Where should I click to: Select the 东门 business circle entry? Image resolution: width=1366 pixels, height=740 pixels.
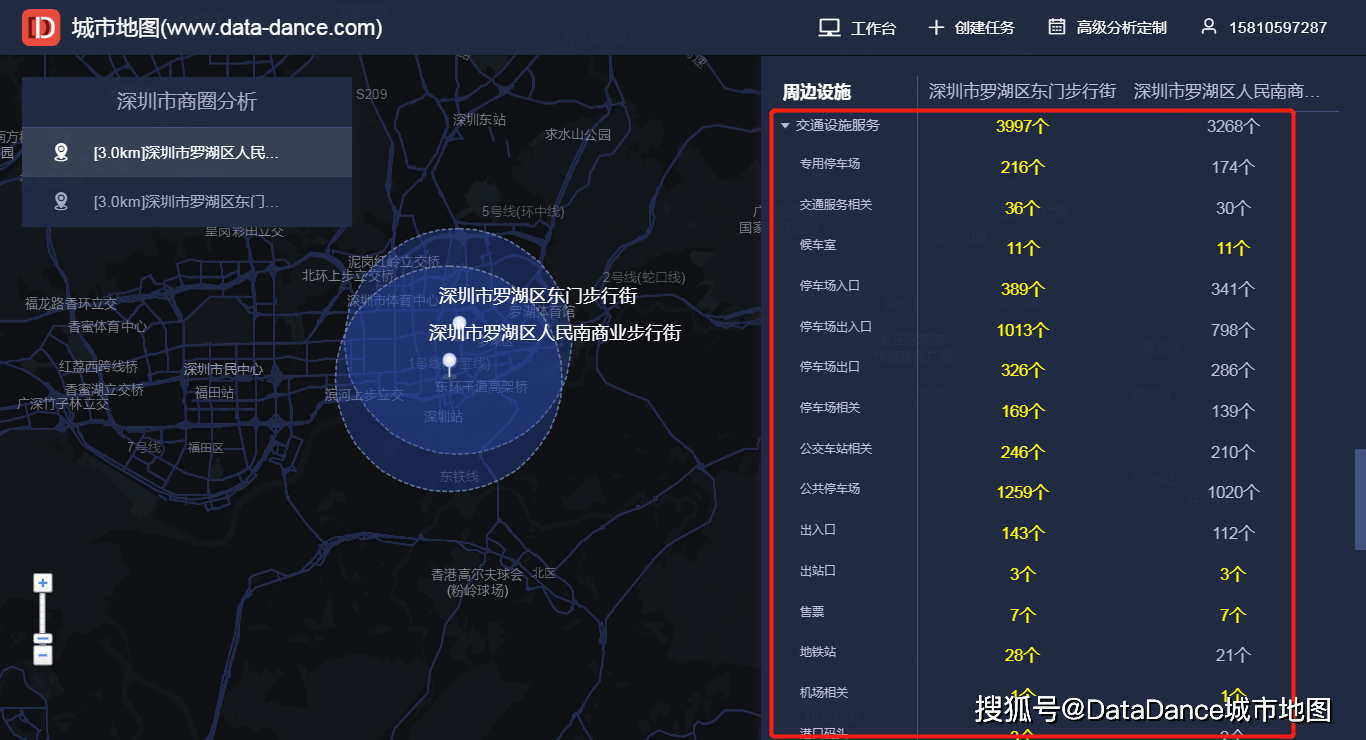(x=187, y=201)
